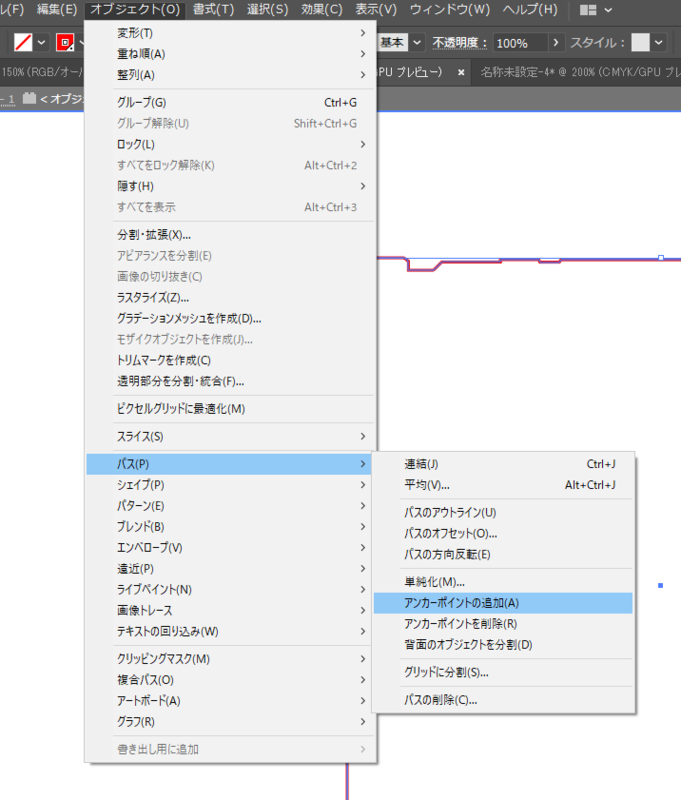This screenshot has width=681, height=800.
Task: Choose 連結(J) in the path submenu
Action: pos(503,464)
